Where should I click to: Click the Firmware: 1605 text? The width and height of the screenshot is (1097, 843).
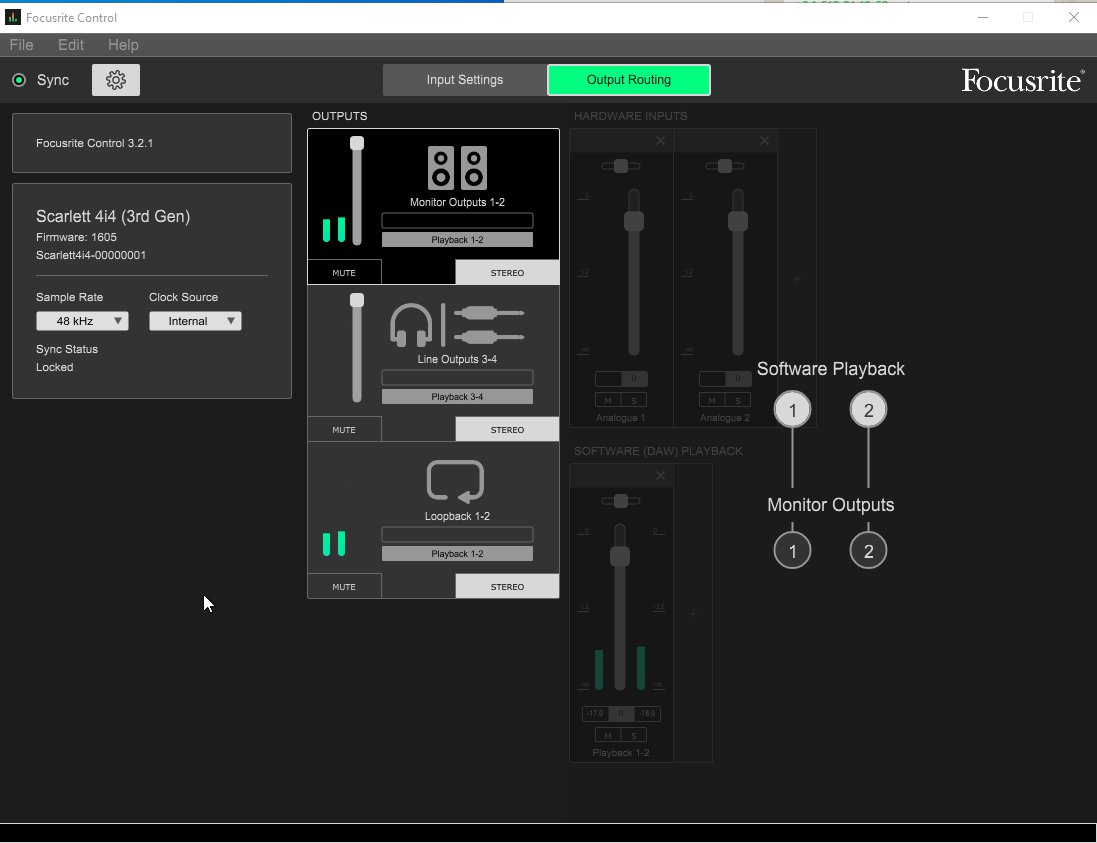(x=76, y=237)
